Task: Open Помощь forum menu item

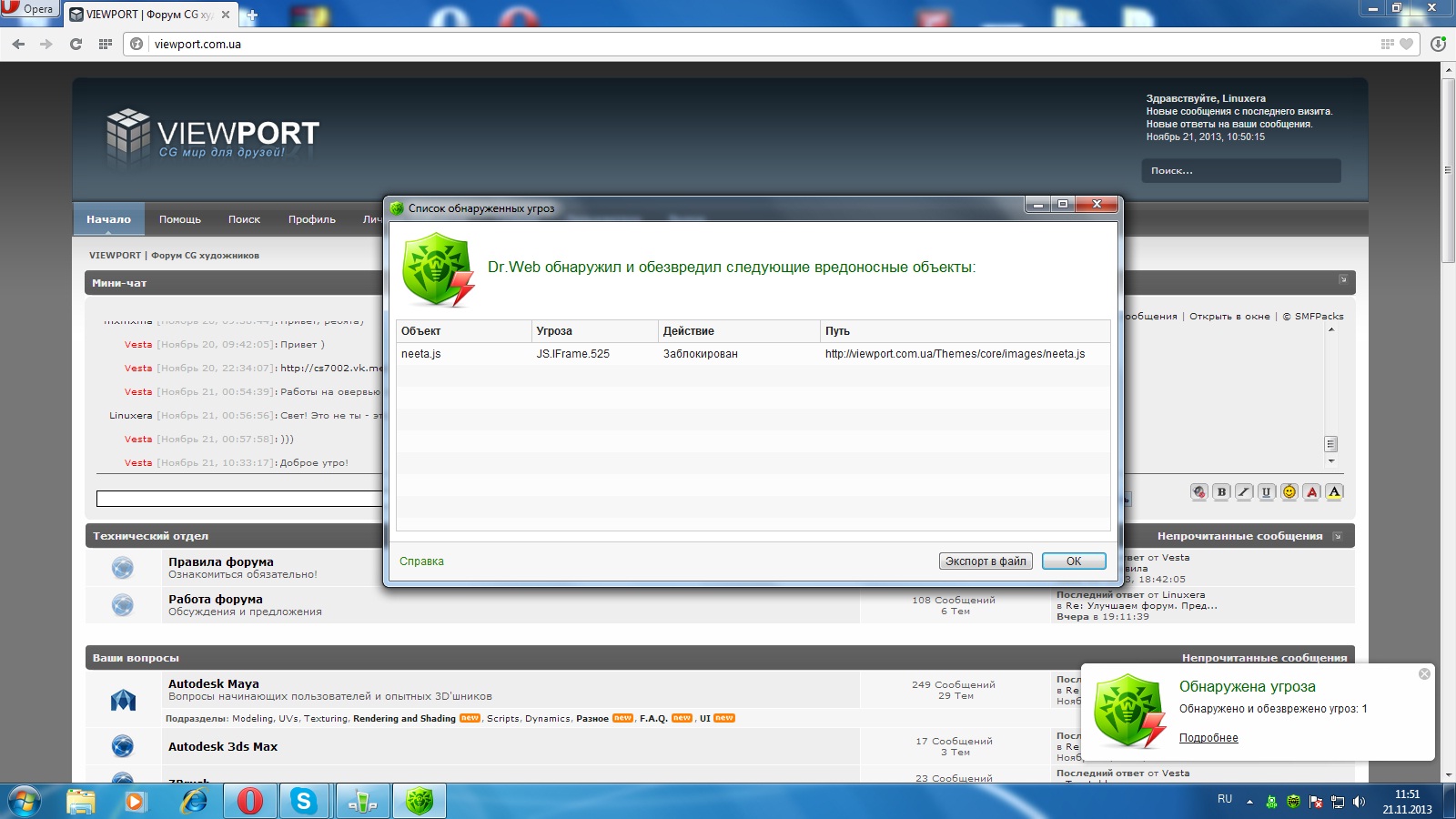Action: pyautogui.click(x=180, y=219)
